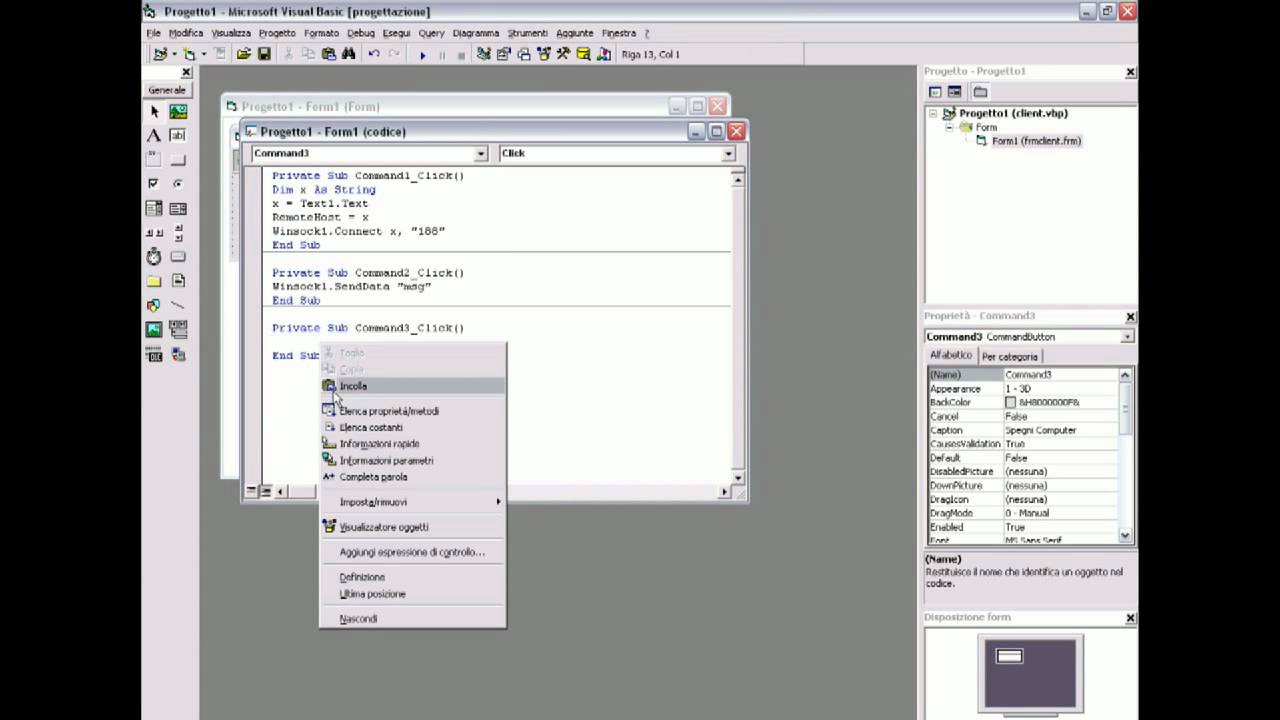This screenshot has height=720, width=1280.
Task: Collapse the Progetto1 (client.vbp) tree node
Action: [933, 114]
